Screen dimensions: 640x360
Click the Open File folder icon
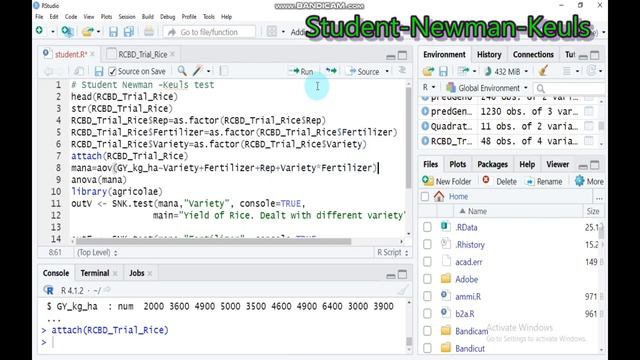pyautogui.click(x=87, y=31)
